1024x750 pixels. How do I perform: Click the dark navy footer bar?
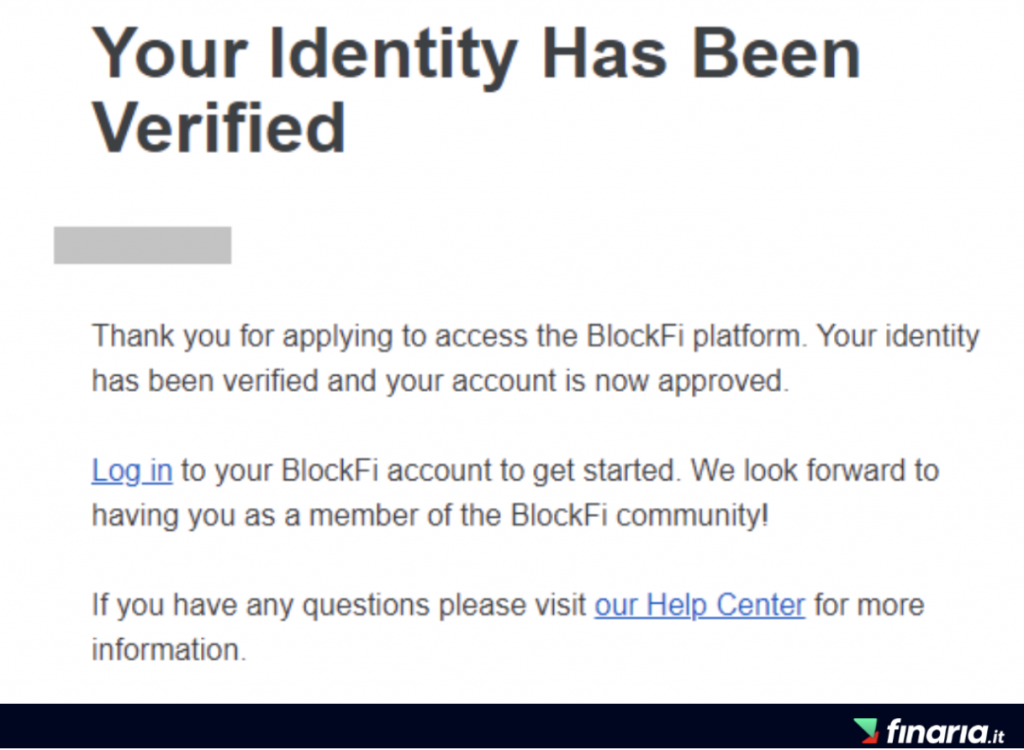coord(512,726)
